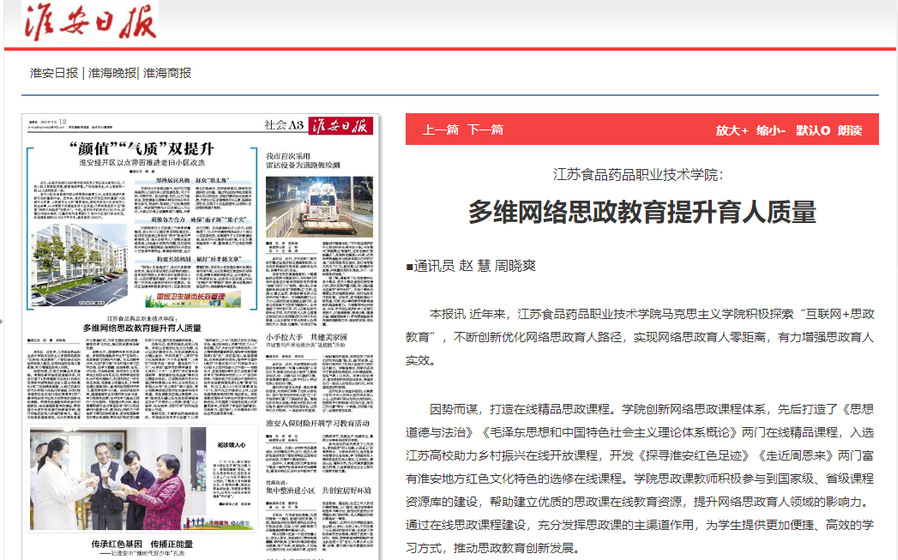Start read-aloud with 朗读
Screen dimensions: 898x560
click(850, 130)
